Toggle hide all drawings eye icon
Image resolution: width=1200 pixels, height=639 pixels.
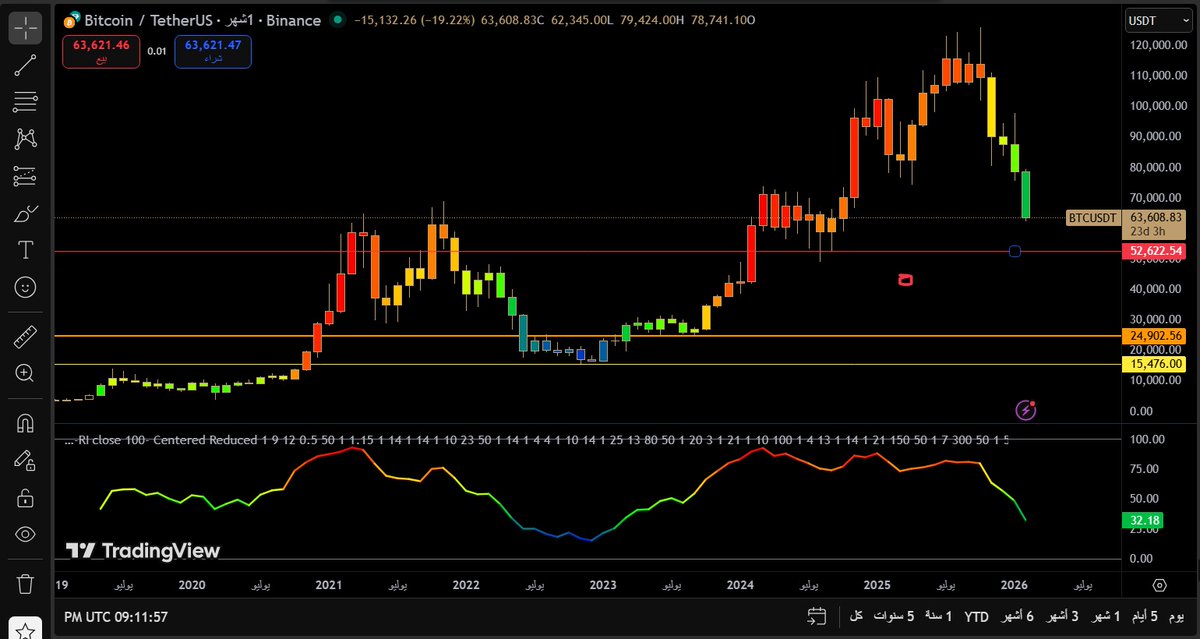pyautogui.click(x=25, y=534)
